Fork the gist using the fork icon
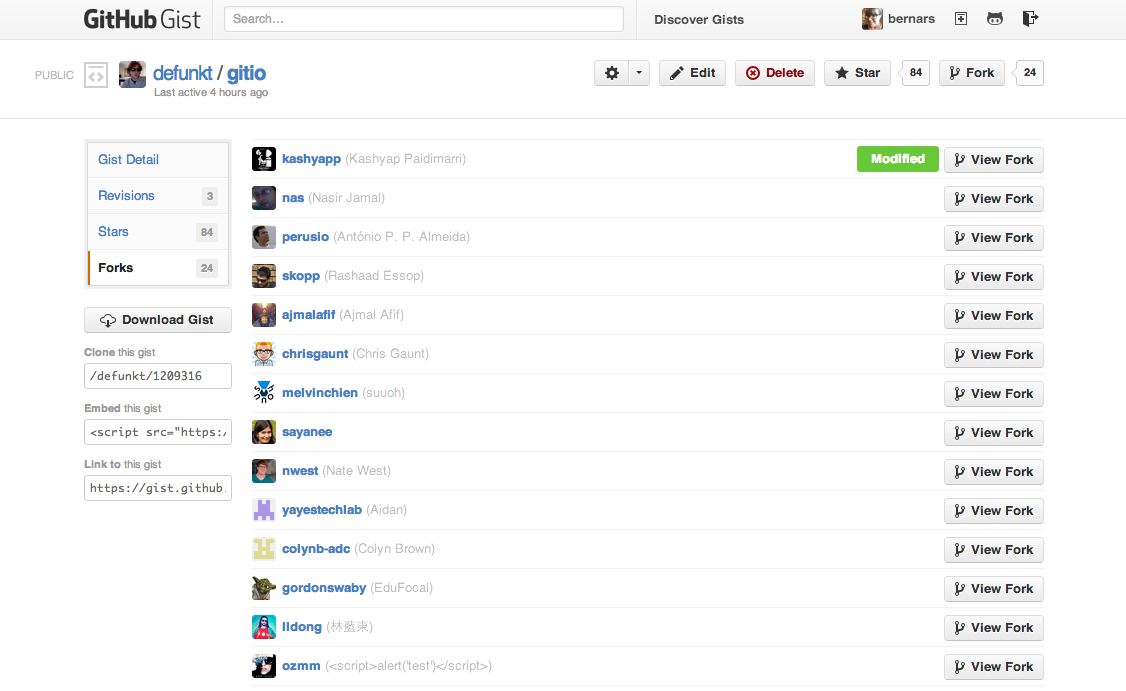This screenshot has height=691, width=1126. [x=970, y=72]
